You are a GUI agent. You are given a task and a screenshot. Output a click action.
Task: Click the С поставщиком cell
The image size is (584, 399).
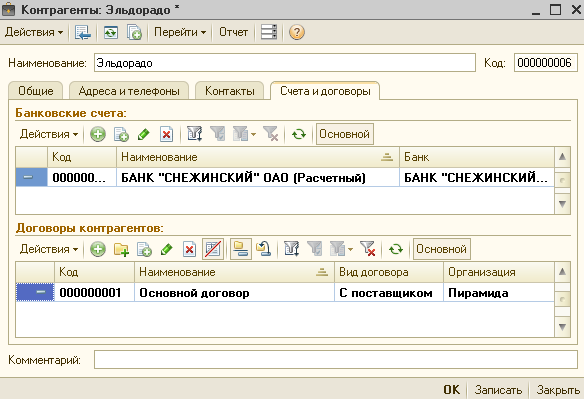(389, 293)
